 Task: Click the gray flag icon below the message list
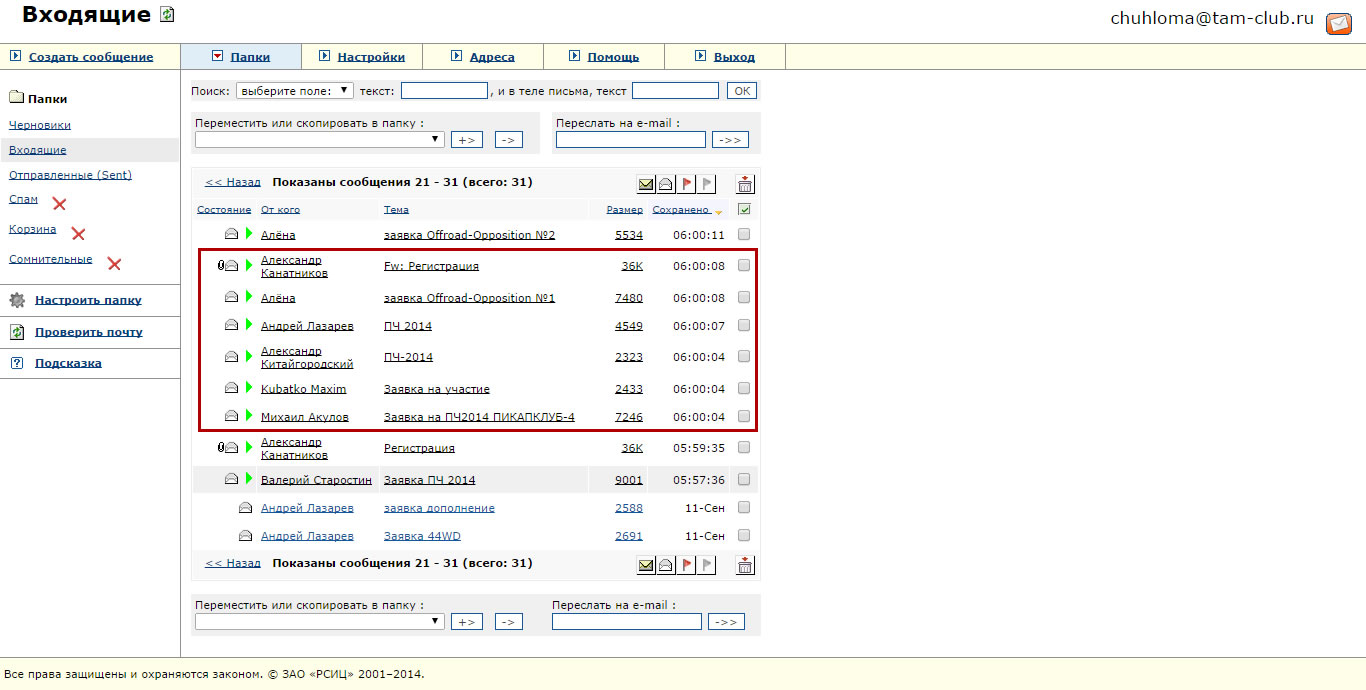[707, 565]
